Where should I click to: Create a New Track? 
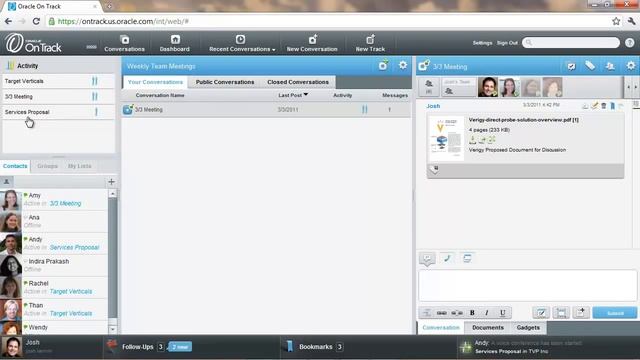(370, 44)
